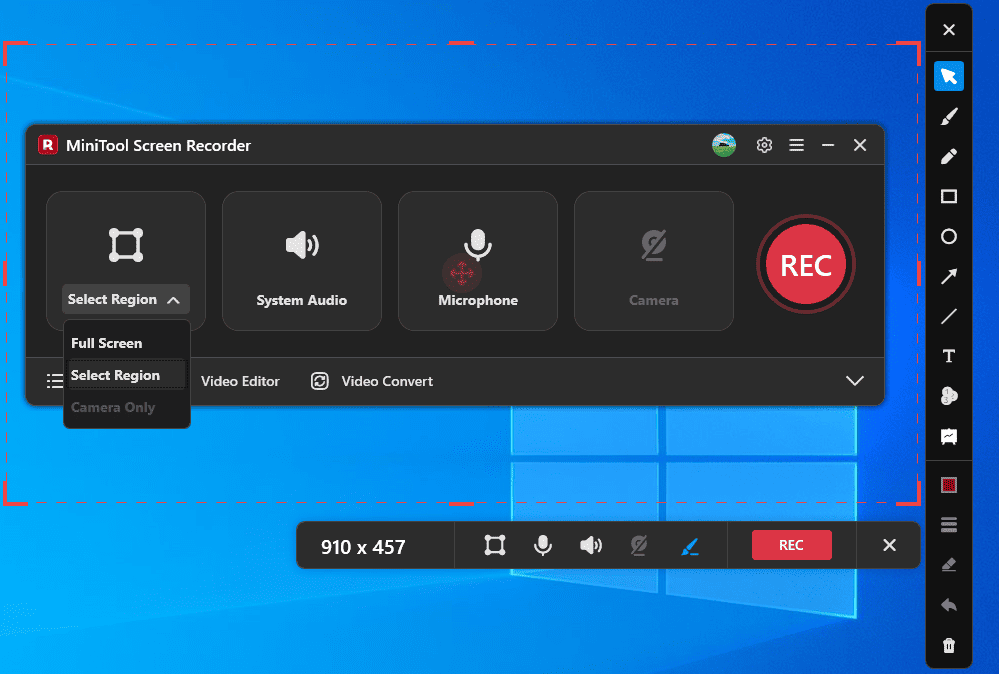Mute the microphone in the floating toolbar
The height and width of the screenshot is (674, 999).
[543, 545]
